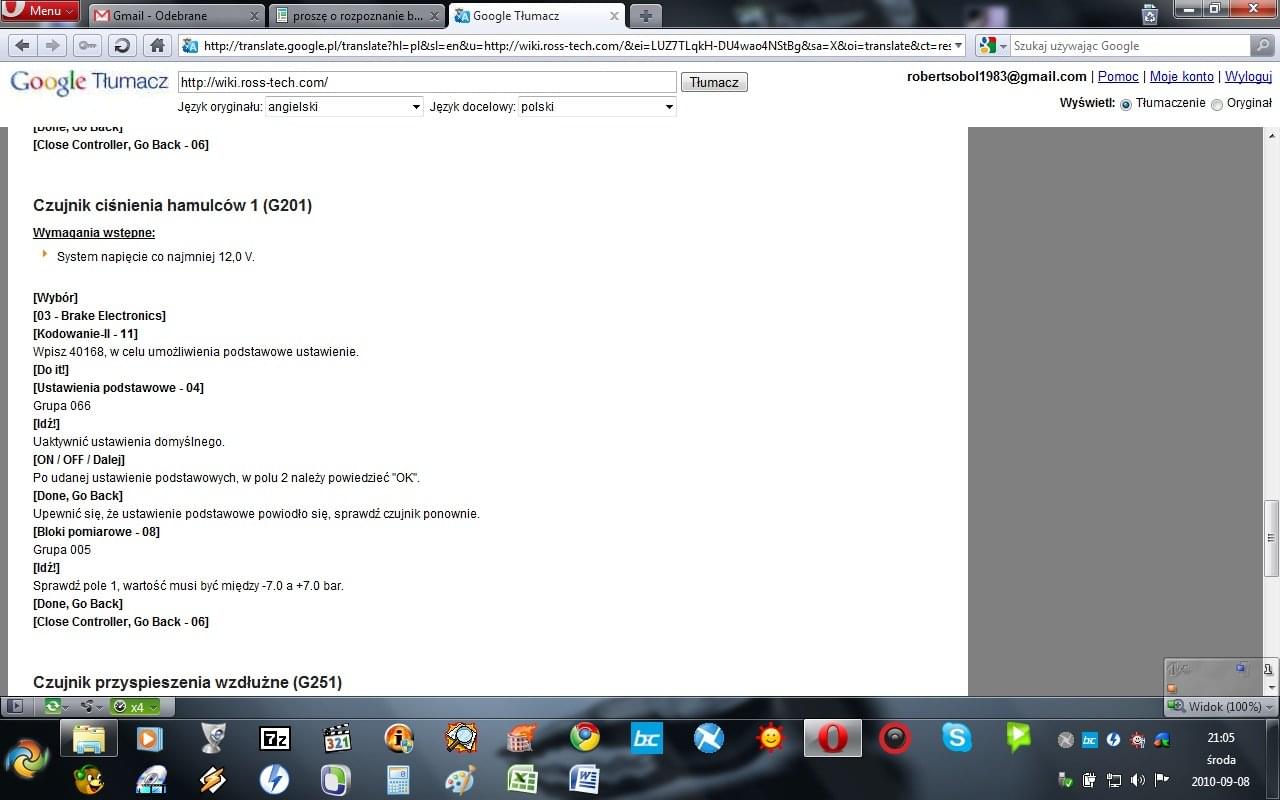Click the password wand key icon
The image size is (1280, 800).
coord(88,45)
